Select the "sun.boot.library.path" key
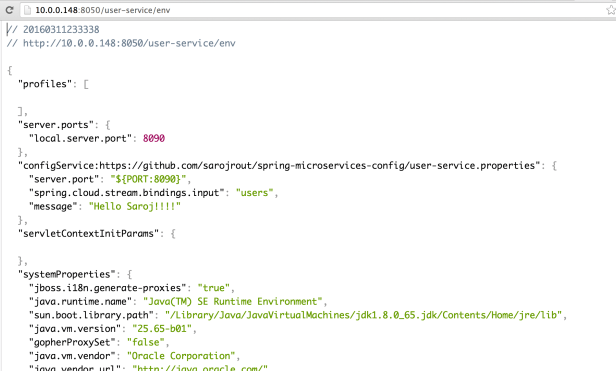This screenshot has width=616, height=371. pyautogui.click(x=91, y=315)
